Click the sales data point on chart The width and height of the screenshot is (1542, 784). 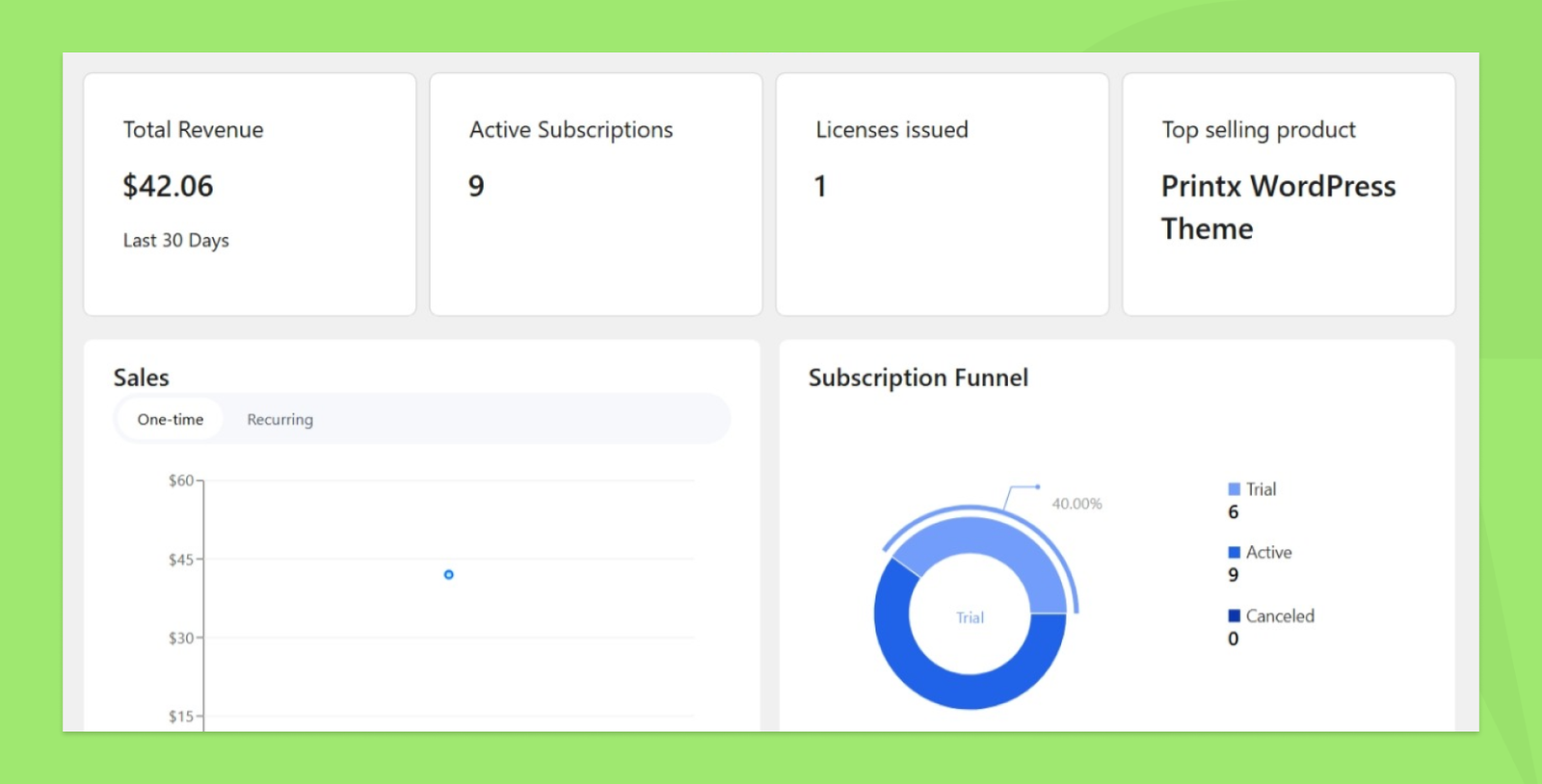pyautogui.click(x=448, y=575)
